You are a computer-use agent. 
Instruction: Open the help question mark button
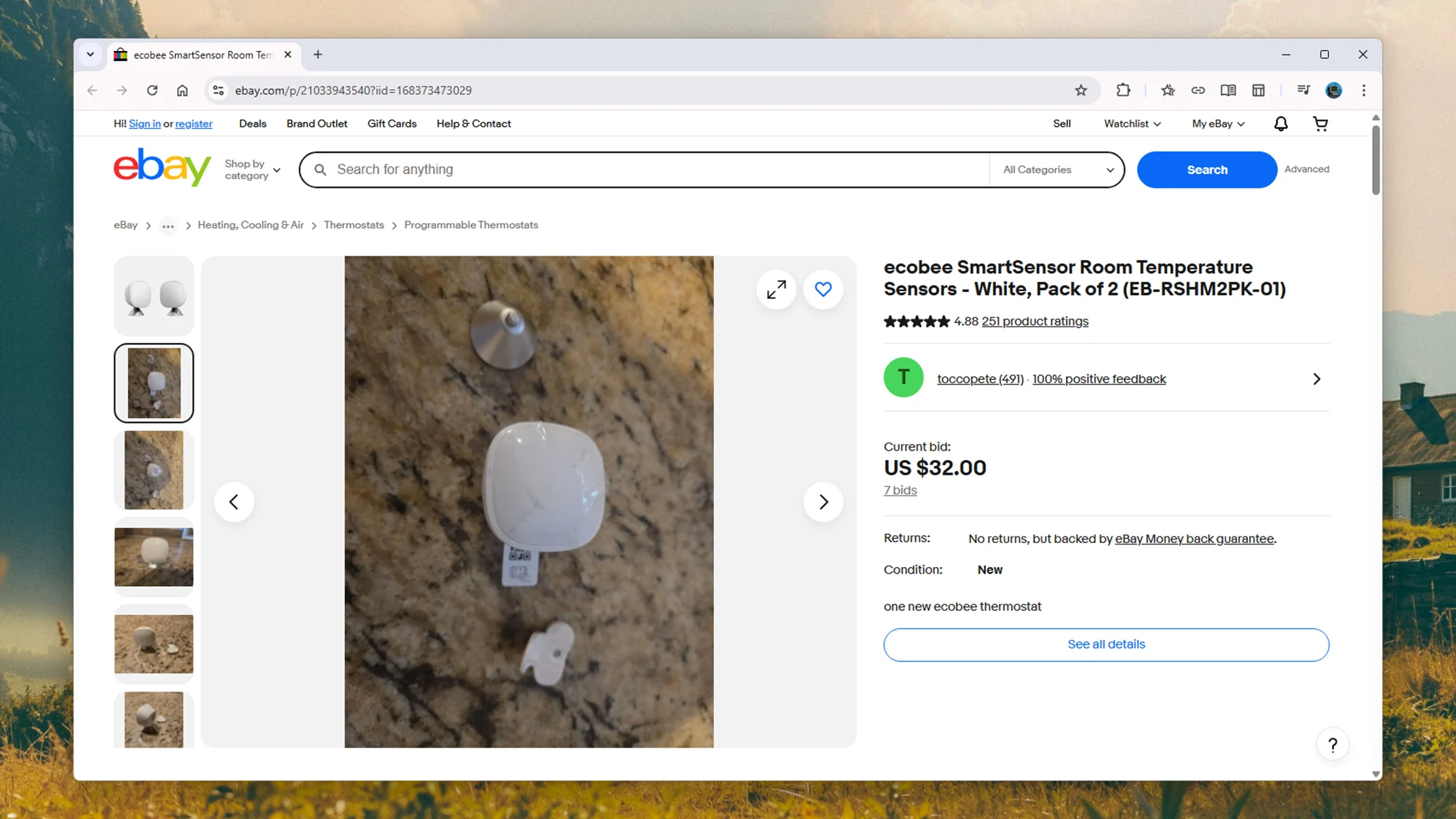[1333, 744]
